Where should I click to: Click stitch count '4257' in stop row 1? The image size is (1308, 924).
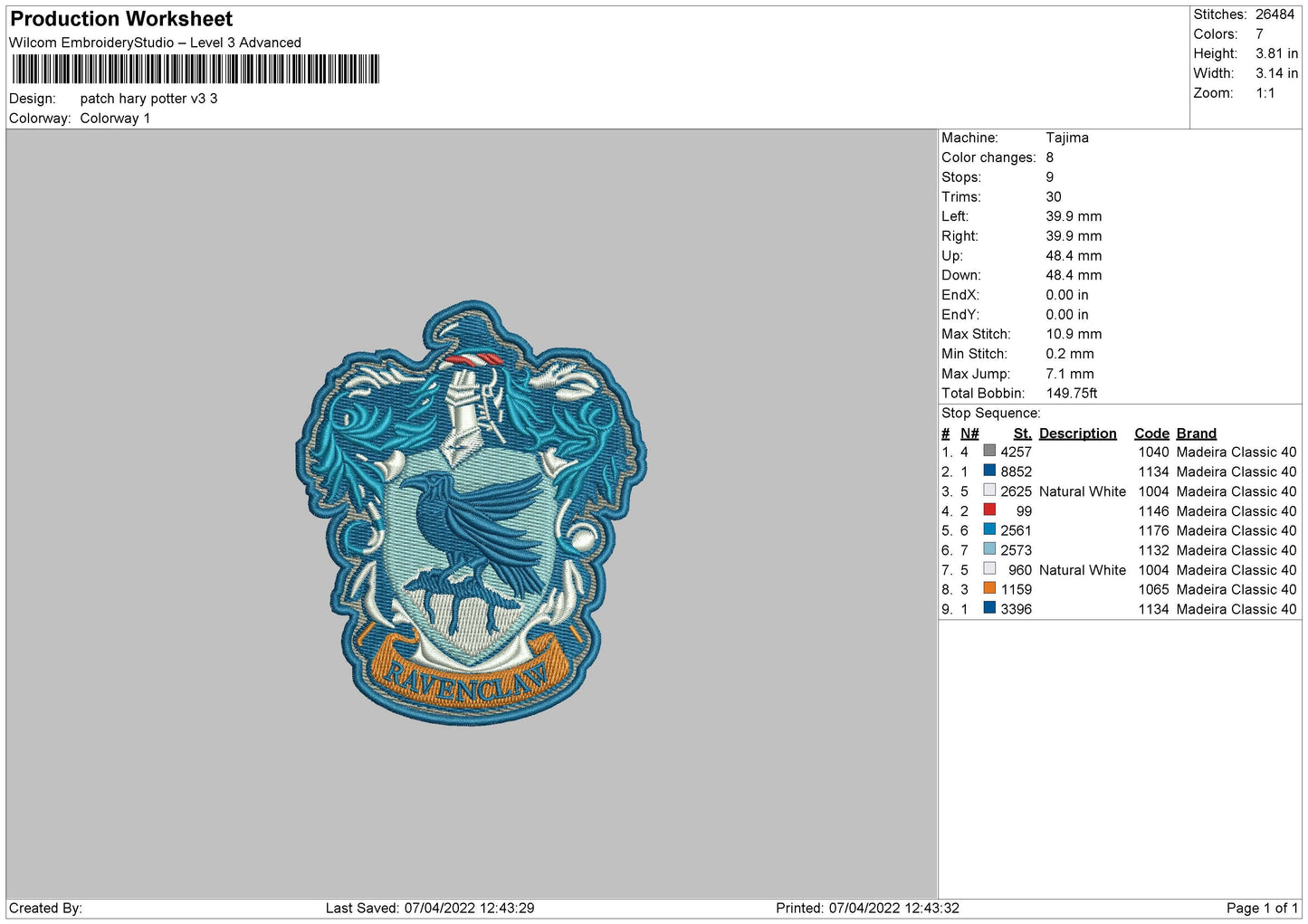(1017, 452)
